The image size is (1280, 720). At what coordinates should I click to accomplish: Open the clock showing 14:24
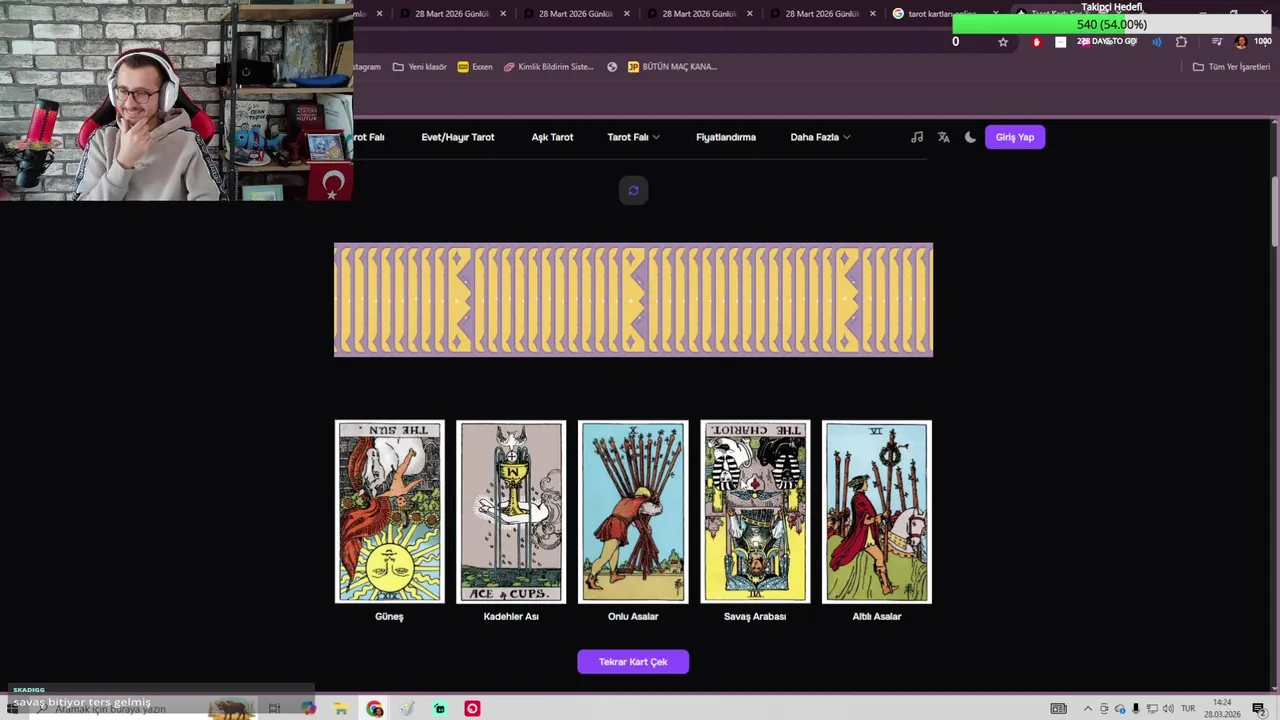pyautogui.click(x=1222, y=709)
